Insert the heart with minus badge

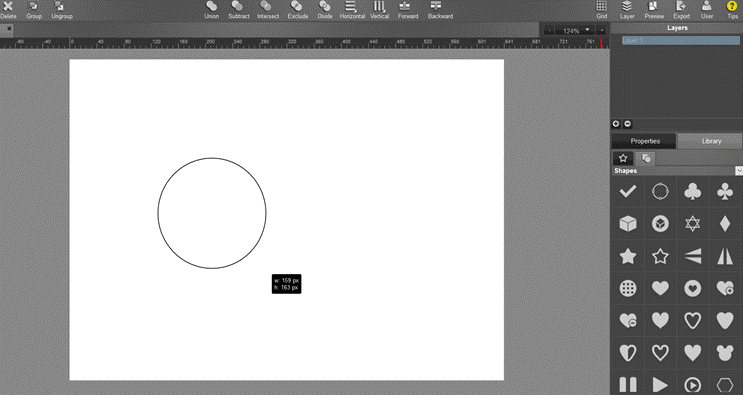pos(627,321)
